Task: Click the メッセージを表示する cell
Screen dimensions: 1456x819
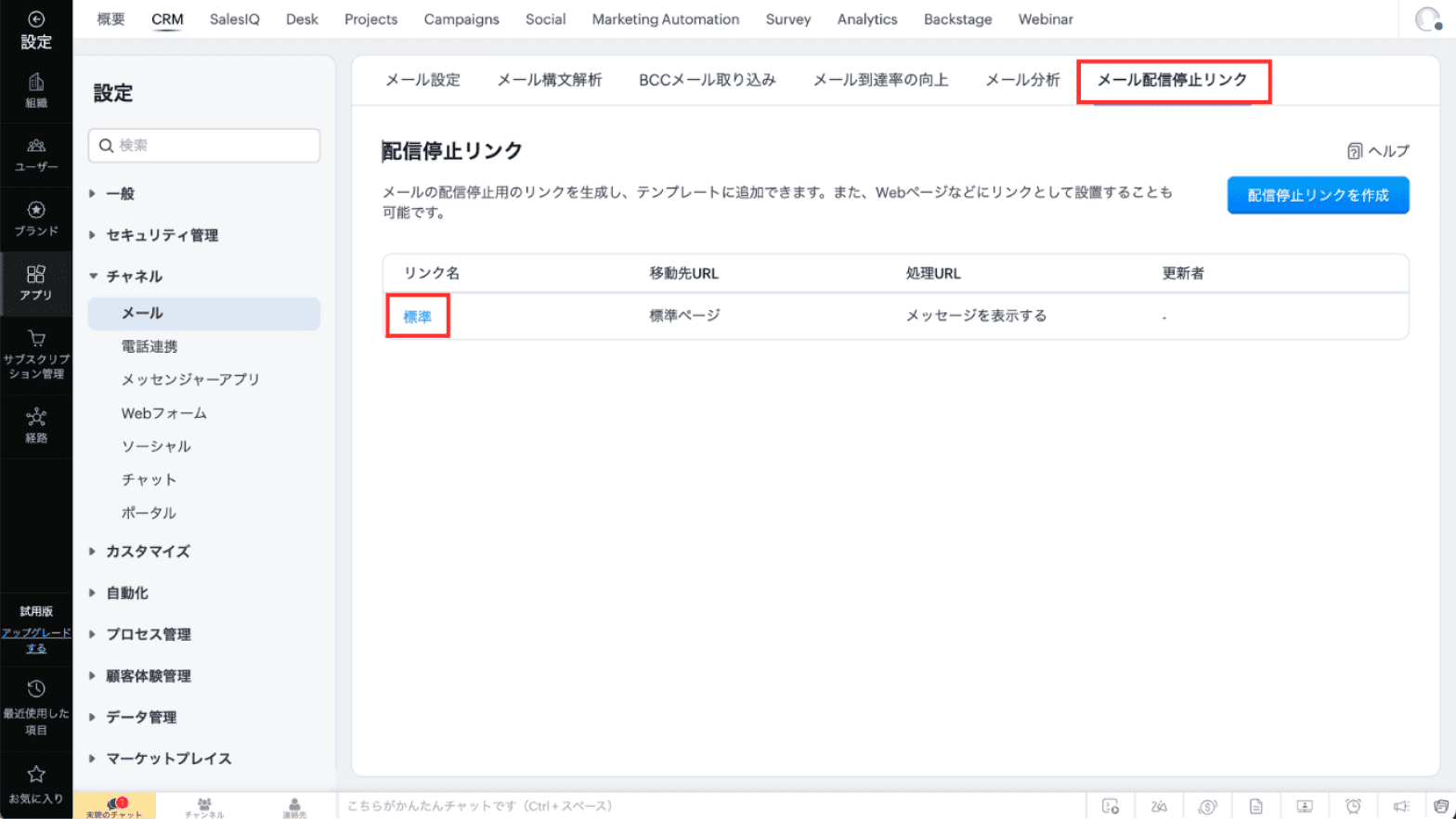Action: (x=977, y=316)
